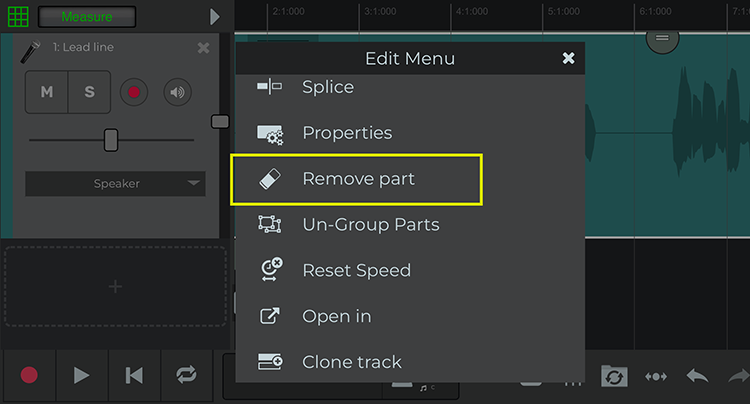Image resolution: width=750 pixels, height=404 pixels.
Task: Expand the panel with the right arrow
Action: tap(215, 17)
